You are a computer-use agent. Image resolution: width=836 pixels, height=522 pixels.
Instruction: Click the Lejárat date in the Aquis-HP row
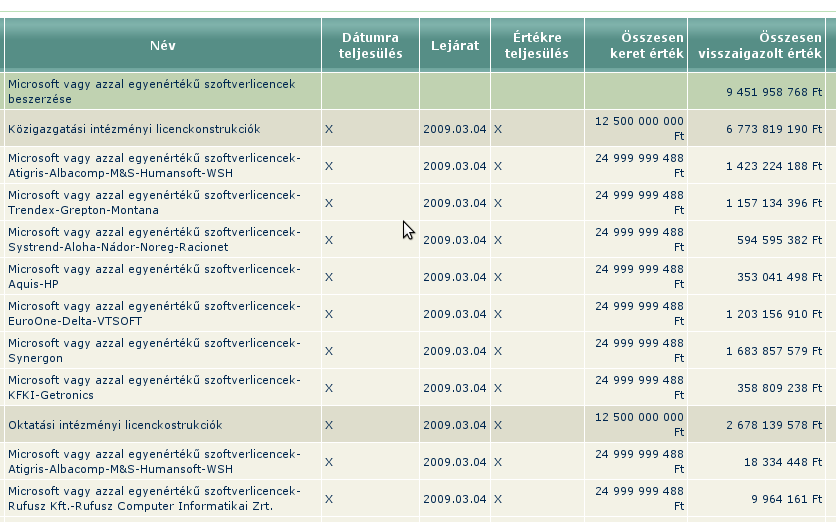[x=455, y=277]
